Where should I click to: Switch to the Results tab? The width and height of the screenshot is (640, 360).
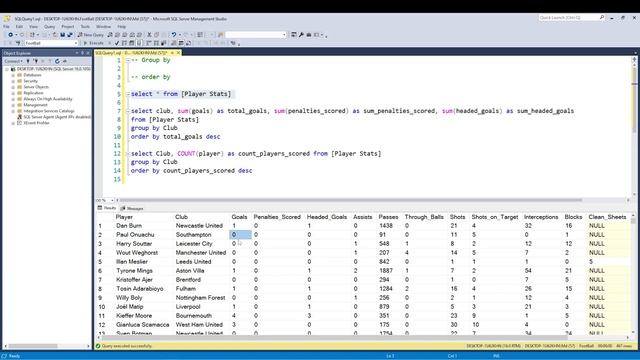click(107, 208)
